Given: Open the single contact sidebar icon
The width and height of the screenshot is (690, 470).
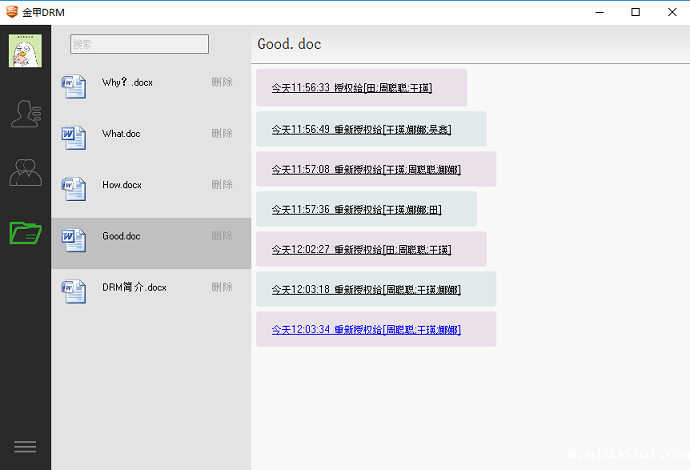Looking at the screenshot, I should [25, 113].
